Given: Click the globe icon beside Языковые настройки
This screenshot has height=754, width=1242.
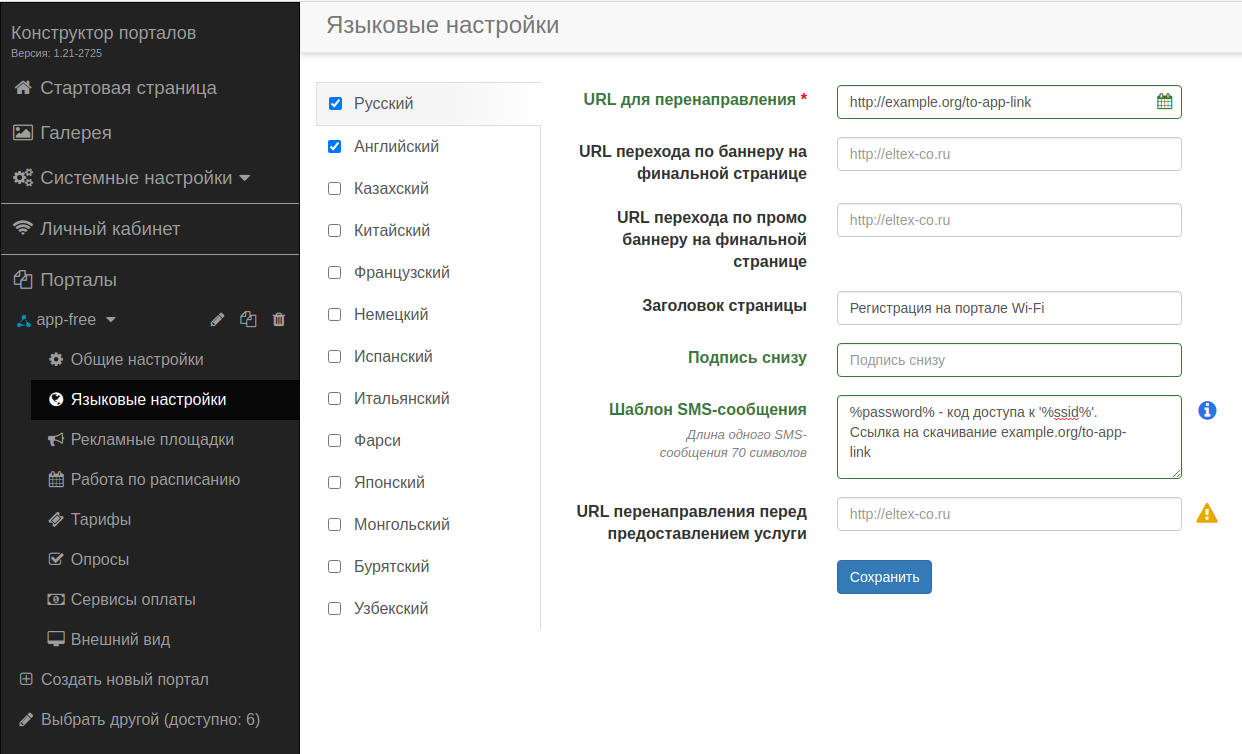Looking at the screenshot, I should pos(56,400).
